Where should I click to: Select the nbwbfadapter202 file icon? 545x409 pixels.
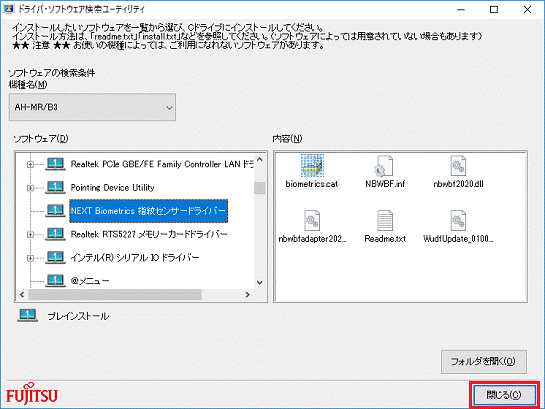(312, 221)
